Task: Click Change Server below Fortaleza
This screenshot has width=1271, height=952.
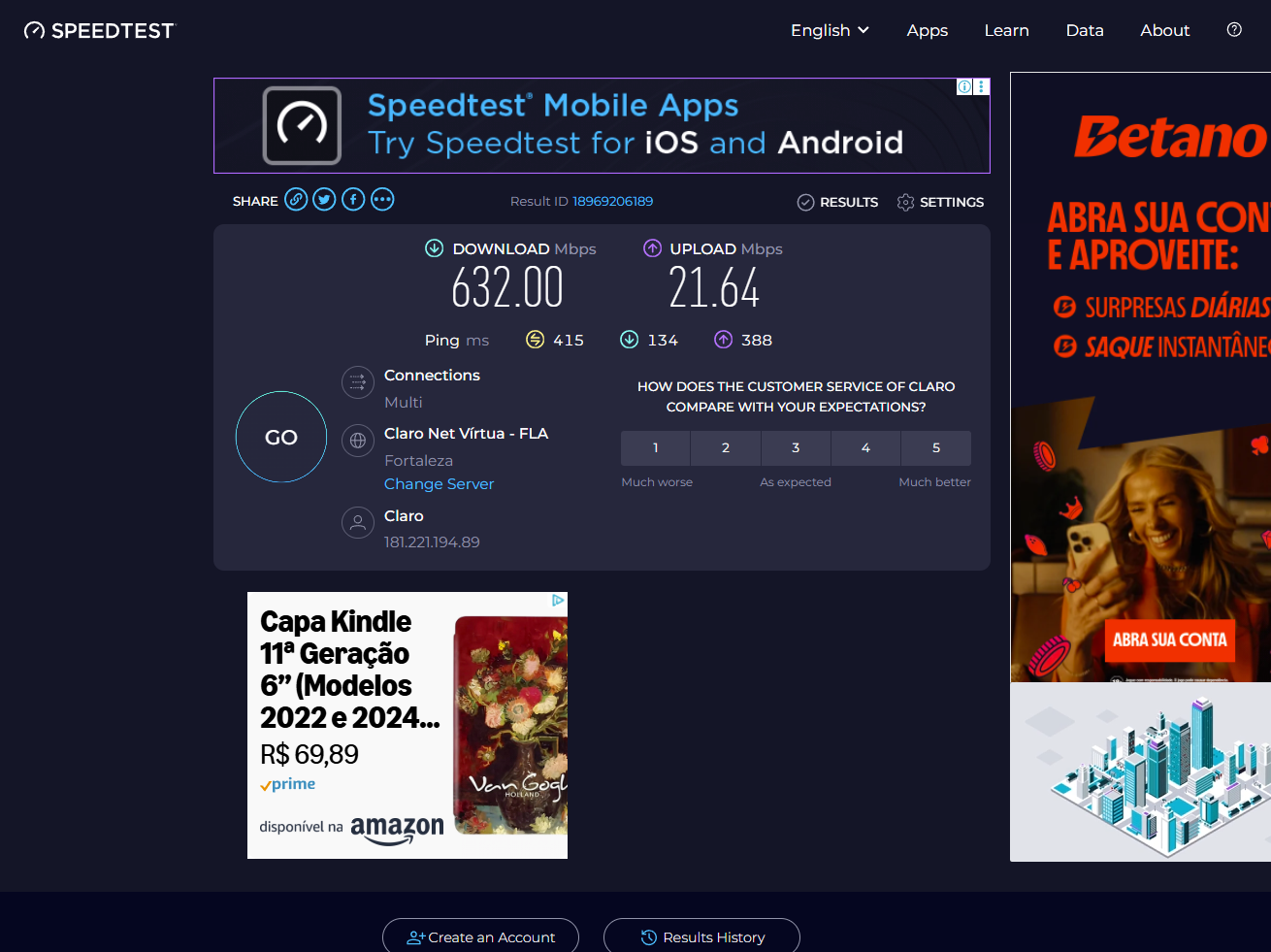Action: tap(439, 483)
